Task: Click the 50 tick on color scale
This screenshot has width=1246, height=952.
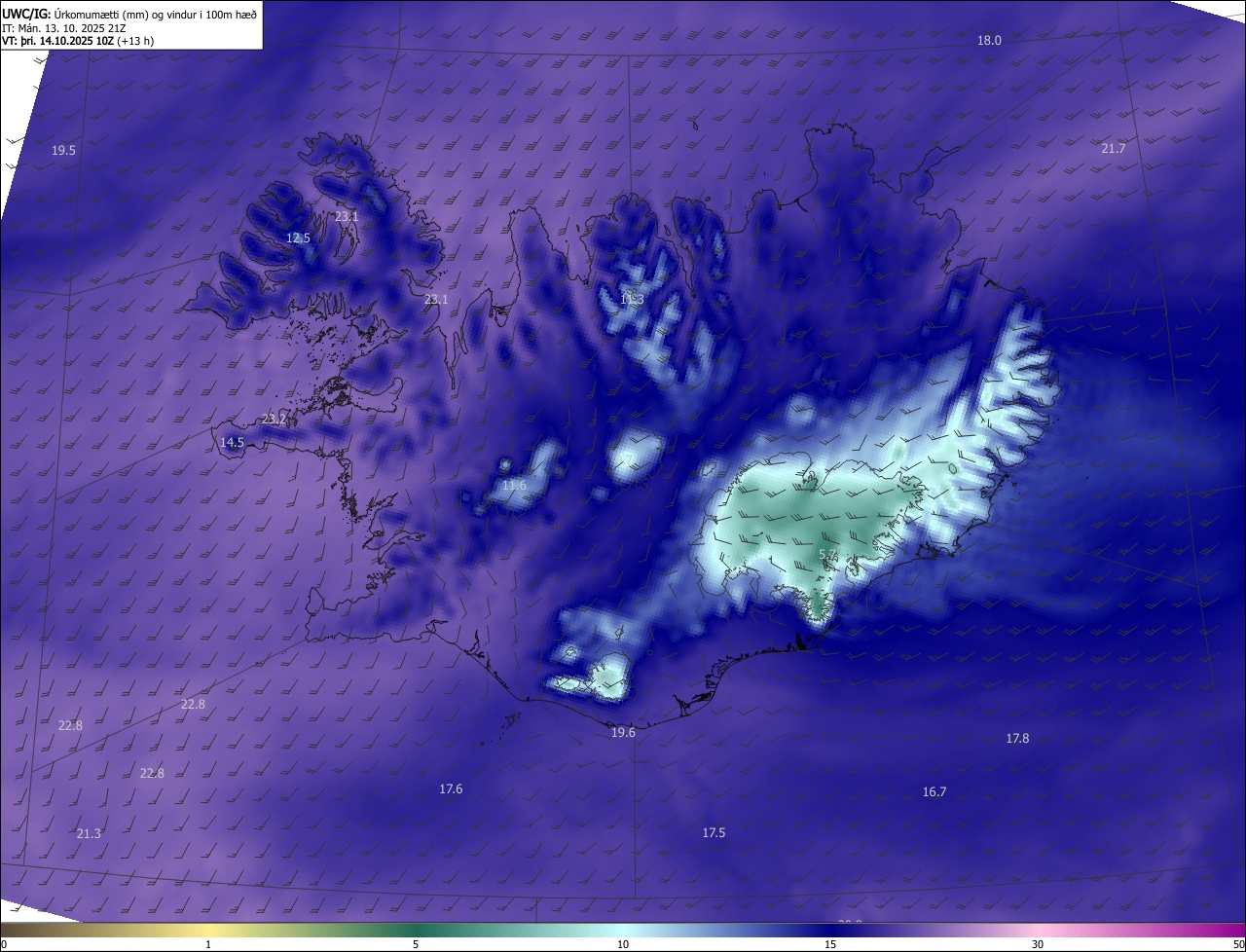Action: 1238,944
